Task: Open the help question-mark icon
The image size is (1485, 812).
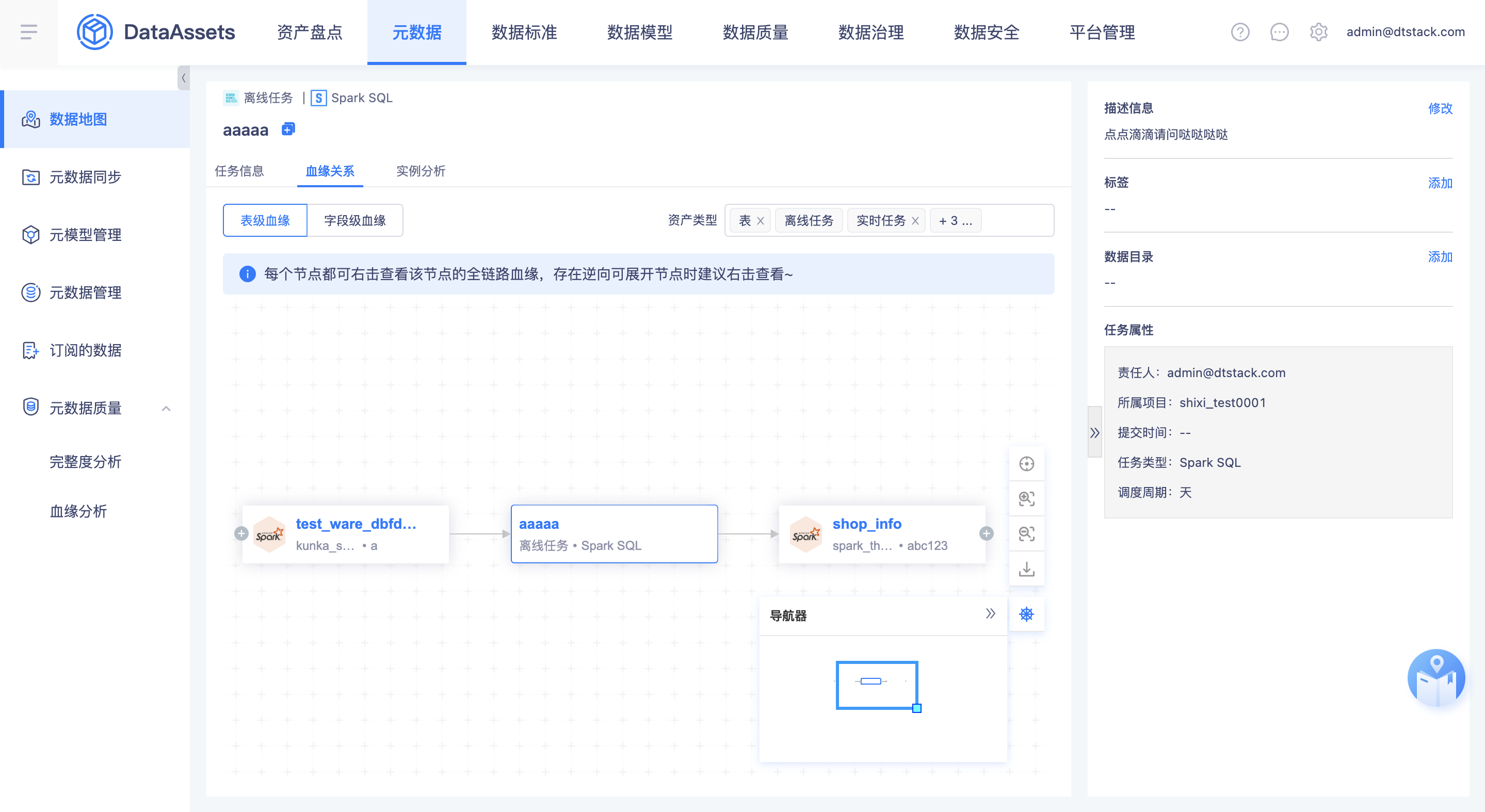Action: click(1240, 31)
